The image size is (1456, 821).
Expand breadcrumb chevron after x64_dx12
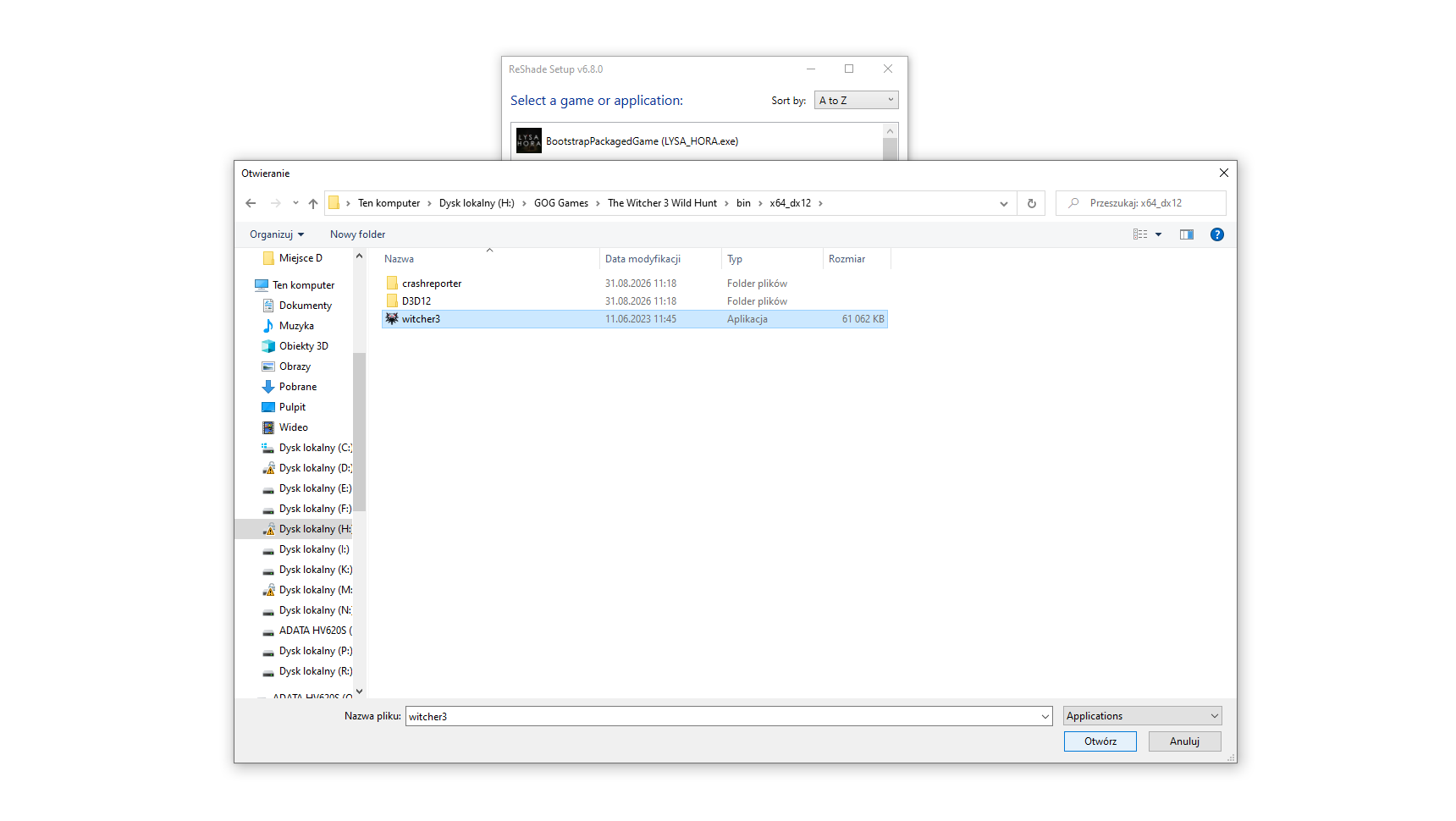click(x=820, y=203)
